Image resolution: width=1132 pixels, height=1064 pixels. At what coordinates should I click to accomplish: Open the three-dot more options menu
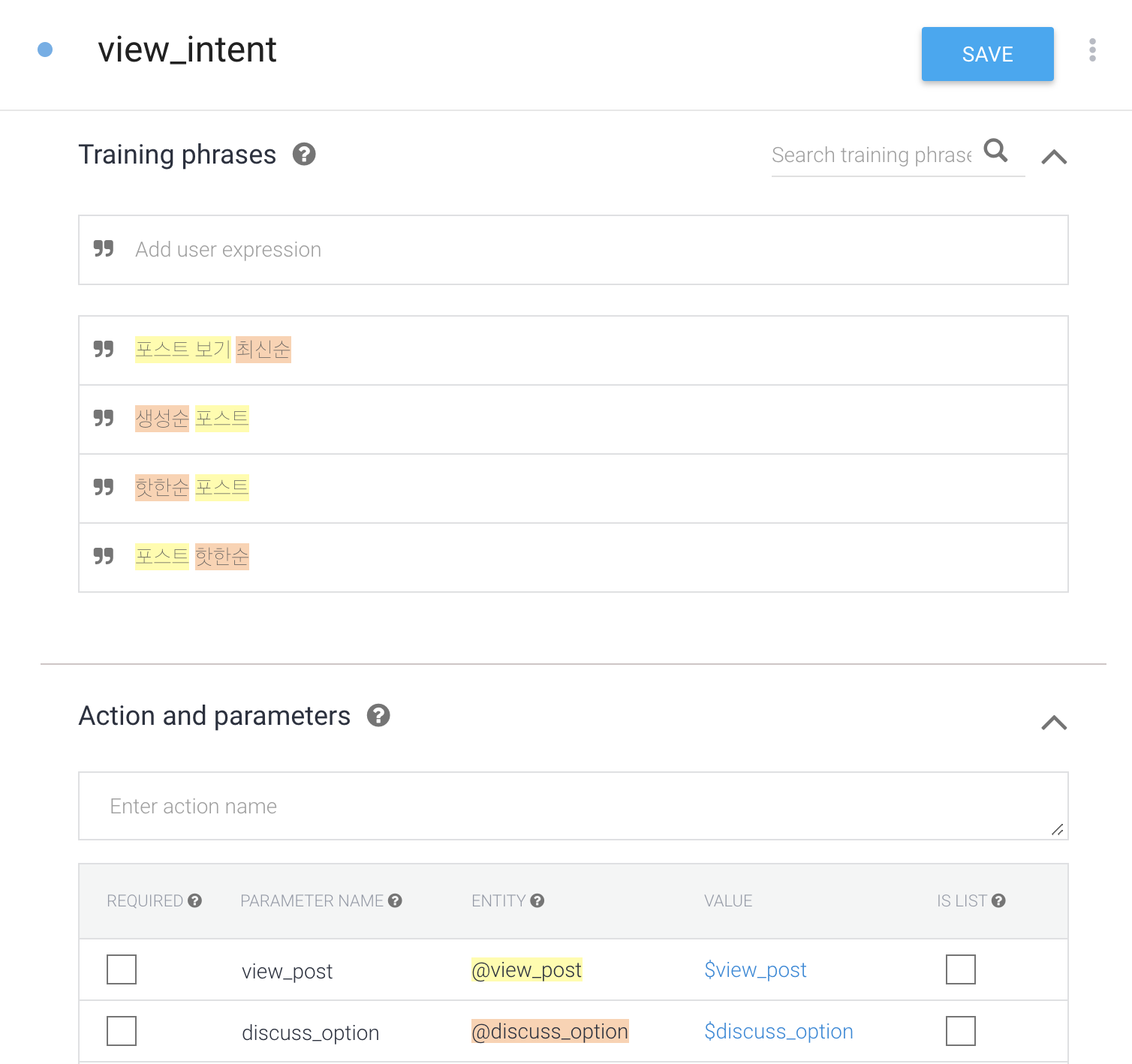(x=1092, y=50)
